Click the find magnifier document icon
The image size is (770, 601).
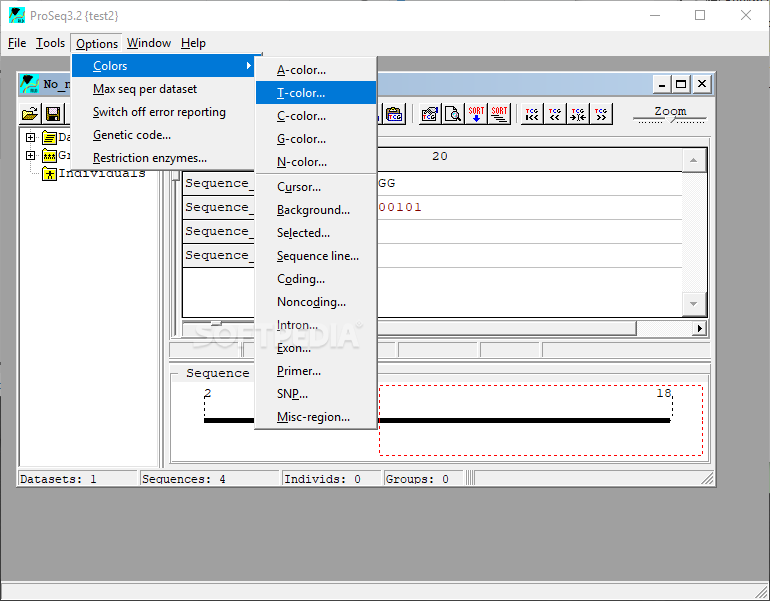[453, 114]
